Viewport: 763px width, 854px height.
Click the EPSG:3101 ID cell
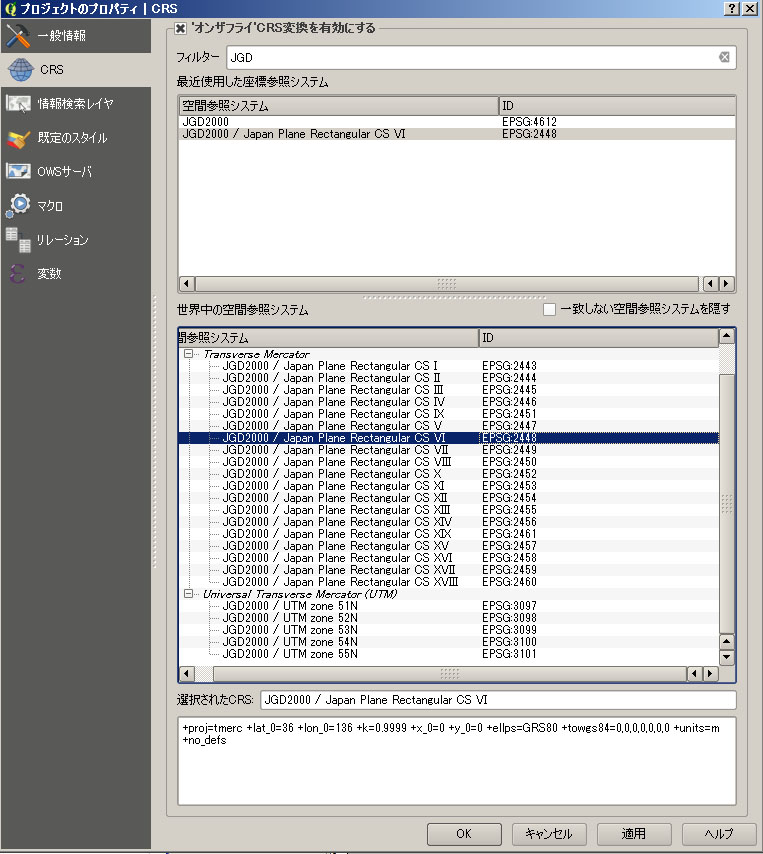[509, 654]
